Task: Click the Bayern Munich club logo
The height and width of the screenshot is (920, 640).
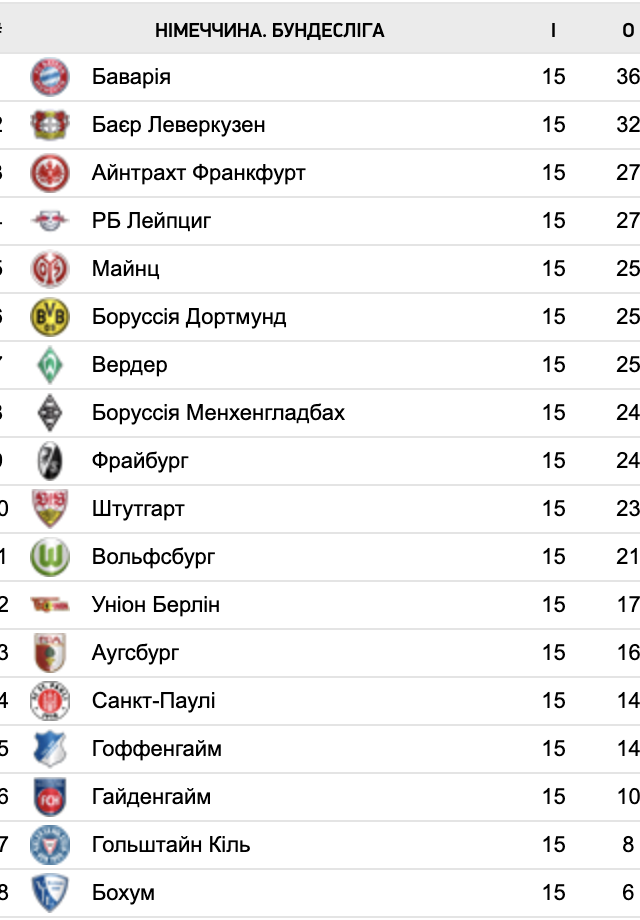Action: point(50,77)
